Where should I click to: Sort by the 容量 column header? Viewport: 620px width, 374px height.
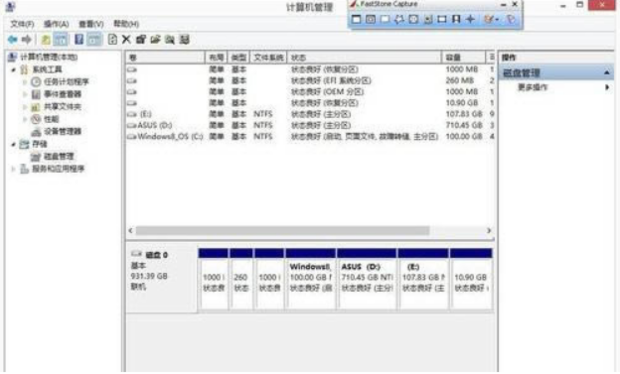[463, 58]
